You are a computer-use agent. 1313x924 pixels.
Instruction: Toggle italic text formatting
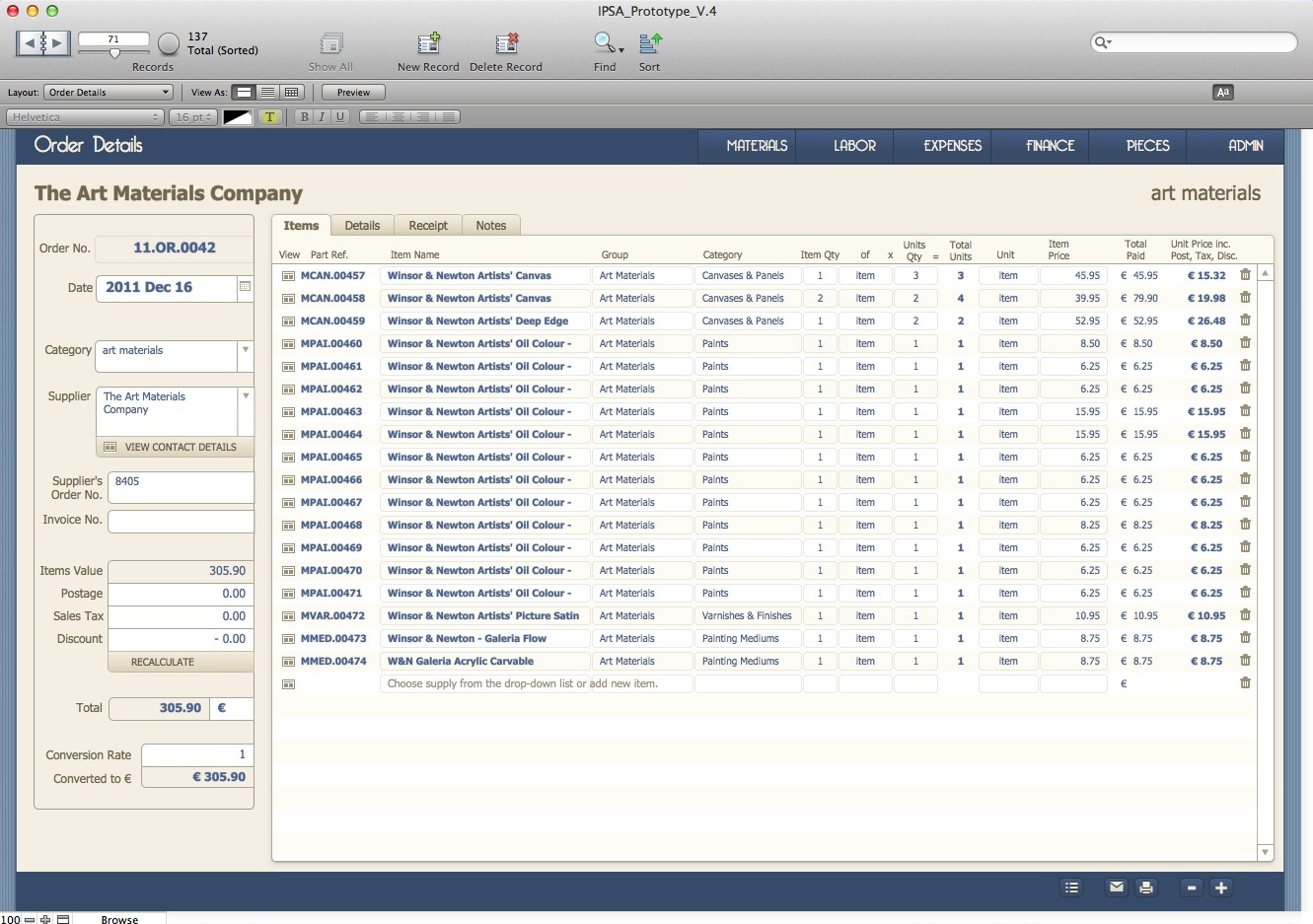[323, 117]
